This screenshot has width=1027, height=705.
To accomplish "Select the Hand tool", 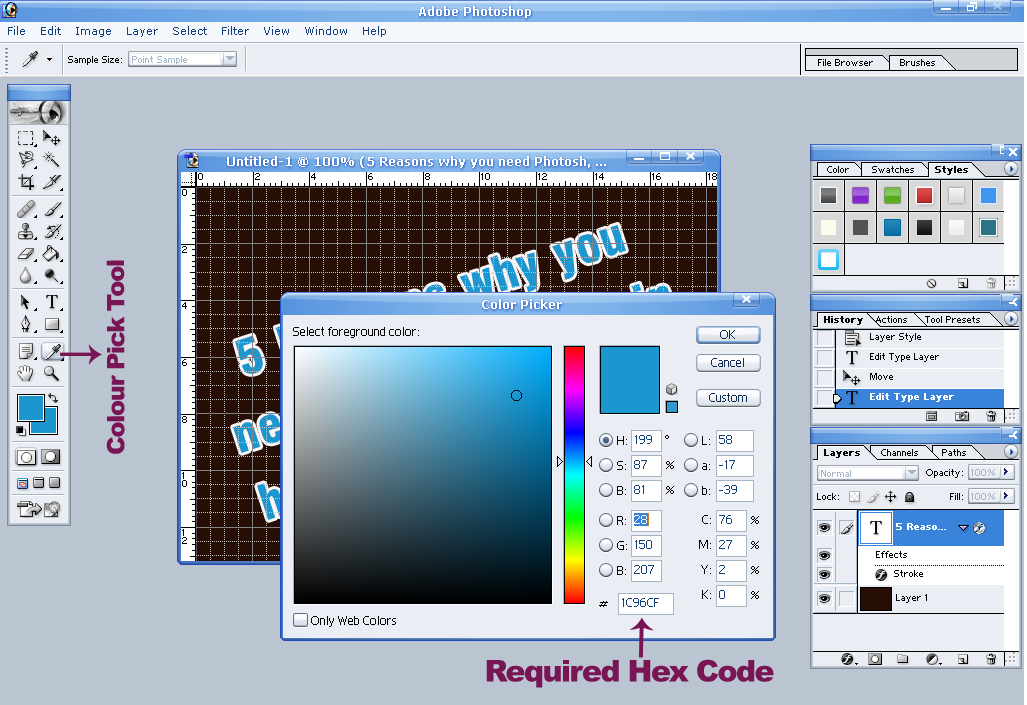I will coord(26,374).
